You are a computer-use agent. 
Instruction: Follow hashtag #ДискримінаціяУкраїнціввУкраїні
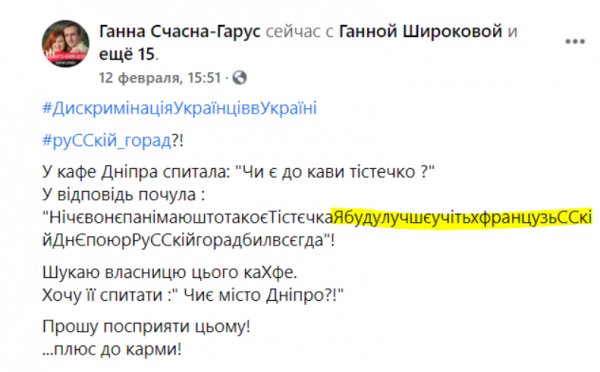(x=179, y=108)
